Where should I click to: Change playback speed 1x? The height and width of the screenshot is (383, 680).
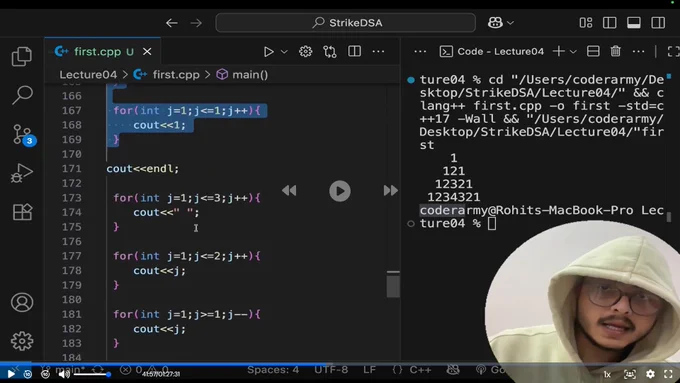pyautogui.click(x=607, y=374)
